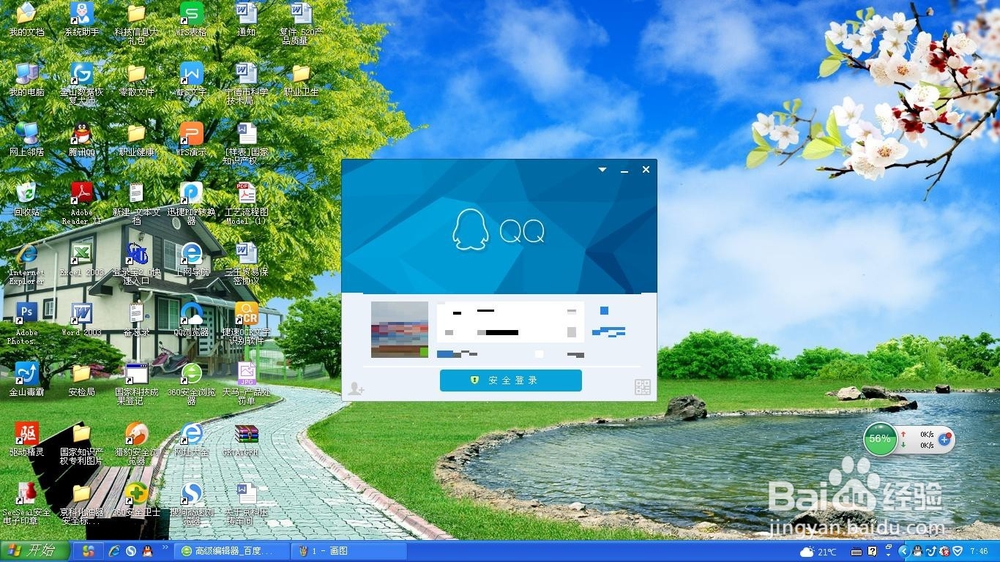The height and width of the screenshot is (562, 1000).
Task: Click the QQ account number input field
Action: click(x=510, y=311)
